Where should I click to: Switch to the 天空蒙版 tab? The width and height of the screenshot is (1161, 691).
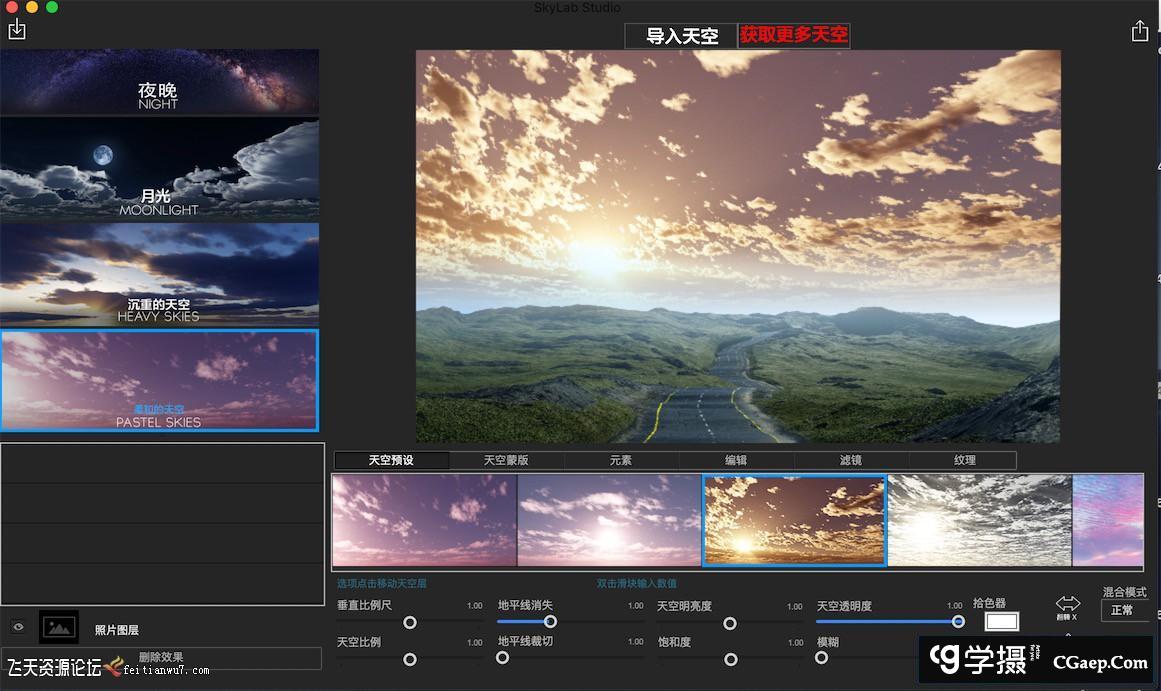coord(505,460)
